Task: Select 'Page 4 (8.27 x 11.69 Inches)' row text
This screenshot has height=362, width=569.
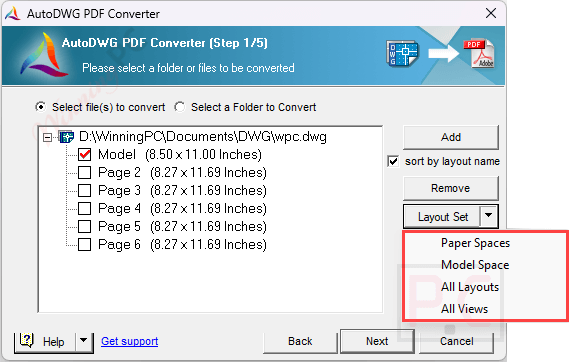Action: 182,209
